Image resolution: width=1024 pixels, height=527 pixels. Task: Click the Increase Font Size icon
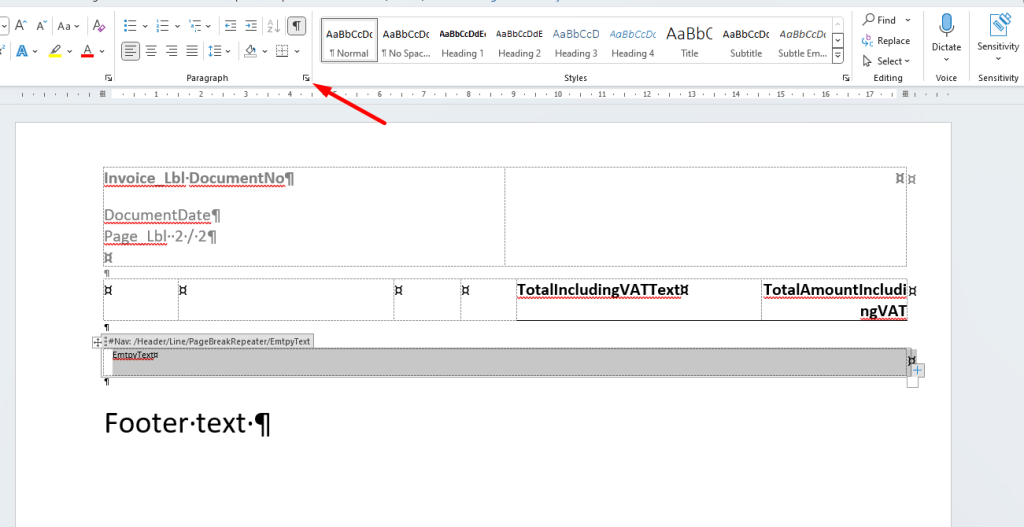(19, 26)
